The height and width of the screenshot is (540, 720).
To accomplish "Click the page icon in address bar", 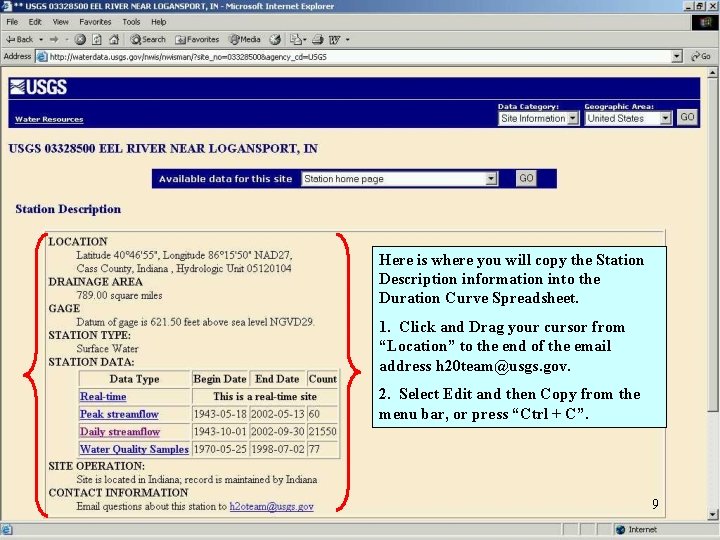I will [42, 57].
